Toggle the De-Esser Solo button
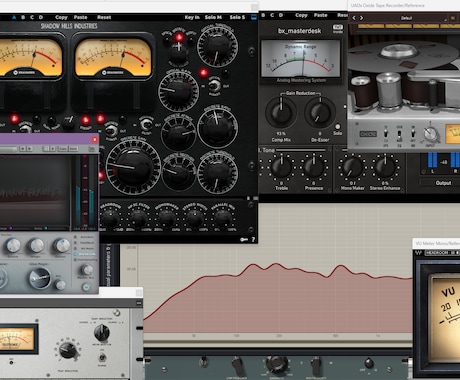The width and height of the screenshot is (460, 380). pos(338,127)
